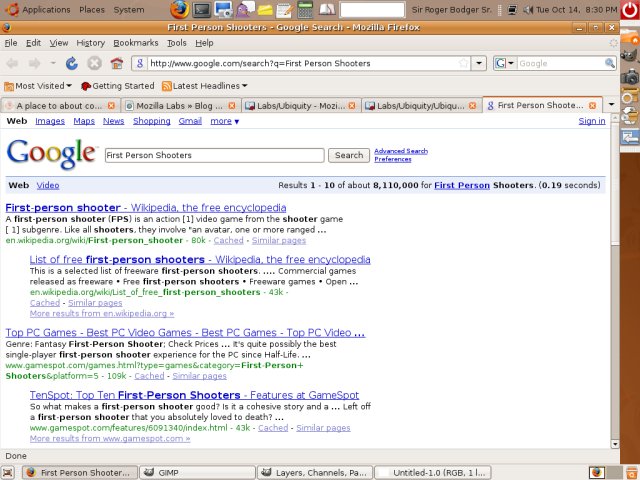
Task: Reload the current page
Action: (72, 63)
